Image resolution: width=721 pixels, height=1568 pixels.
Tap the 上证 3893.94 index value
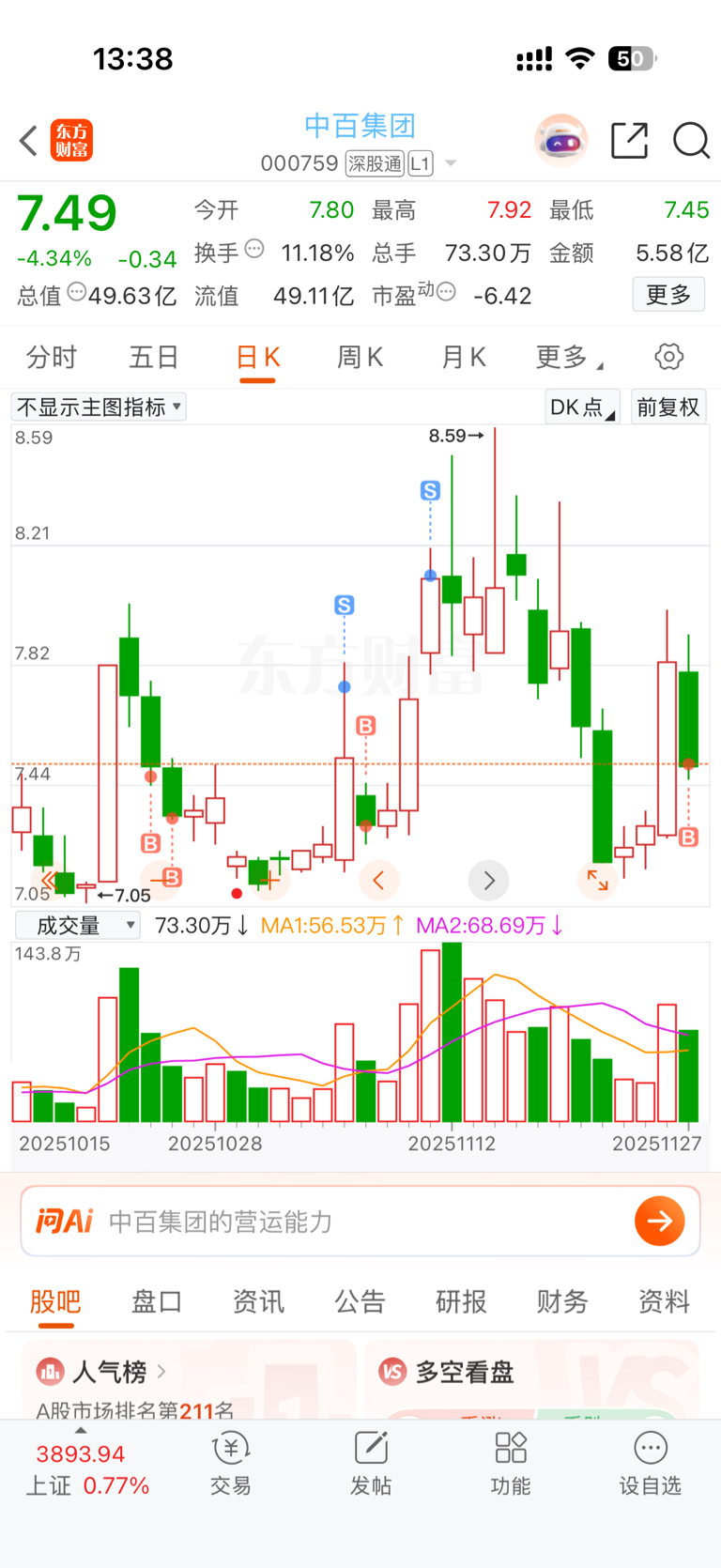click(81, 1453)
